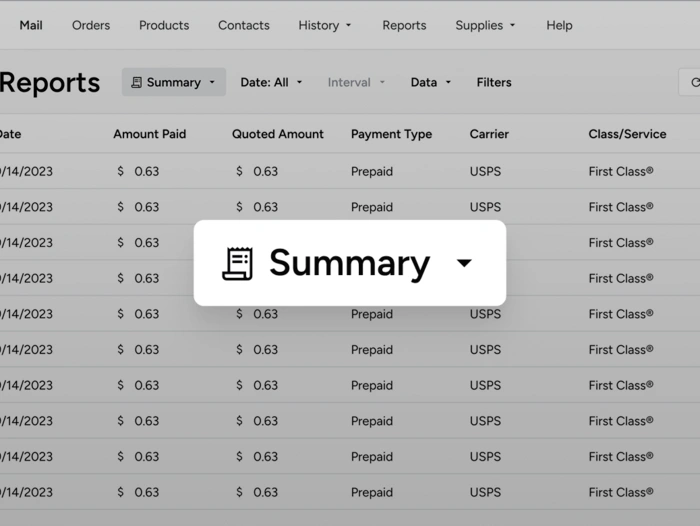Open the Orders page
The image size is (700, 526).
[x=91, y=25]
